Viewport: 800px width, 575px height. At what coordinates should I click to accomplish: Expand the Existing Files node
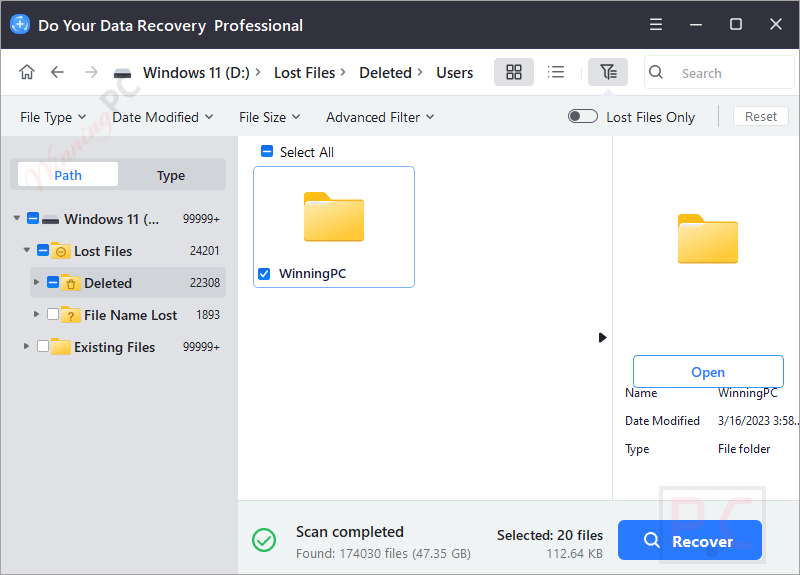(x=27, y=346)
